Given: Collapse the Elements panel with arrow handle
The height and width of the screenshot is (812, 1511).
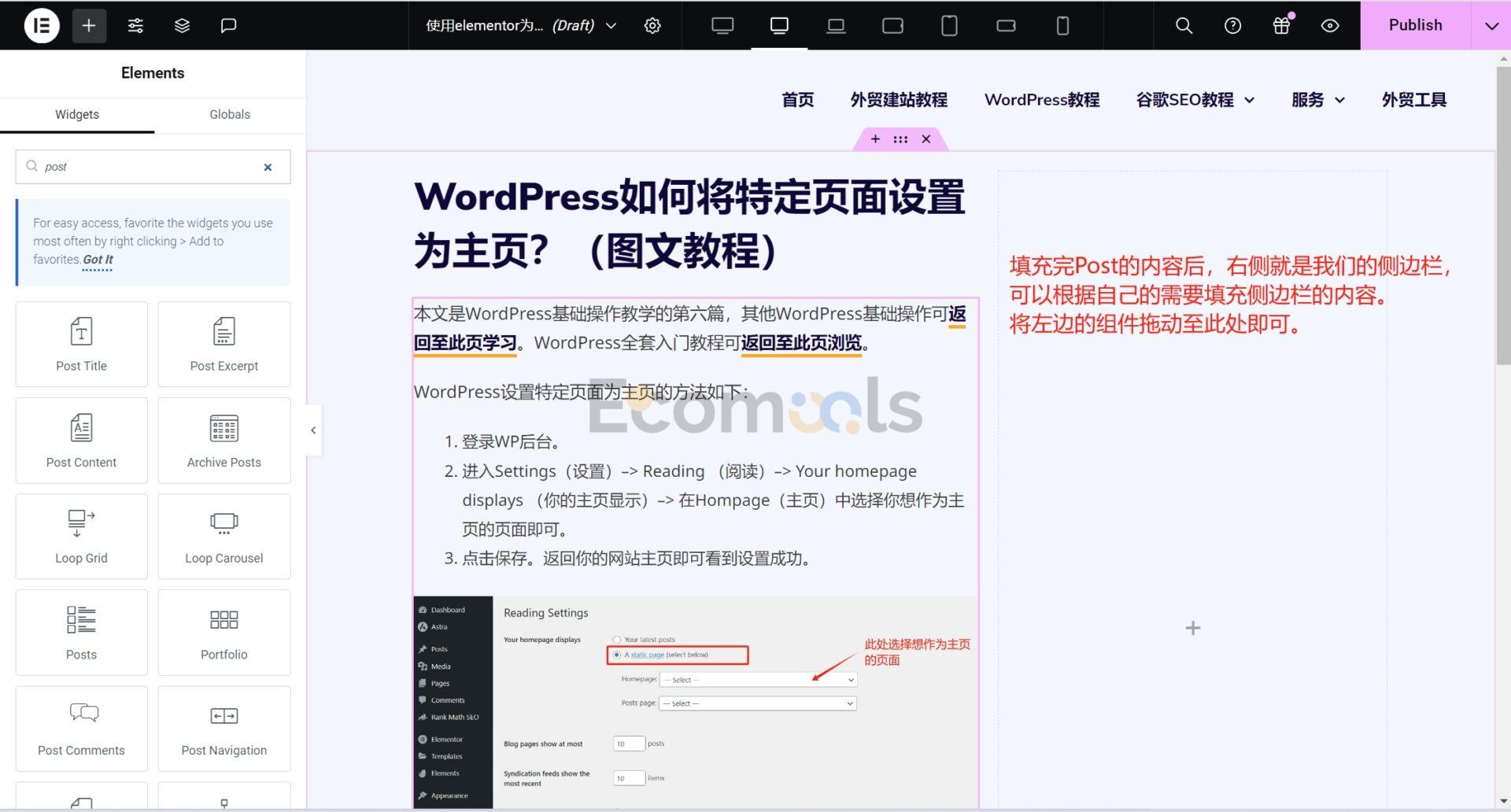Looking at the screenshot, I should pos(313,430).
